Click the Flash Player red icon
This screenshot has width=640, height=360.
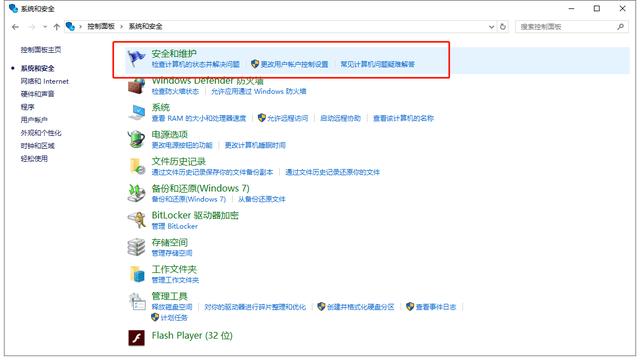tap(136, 338)
